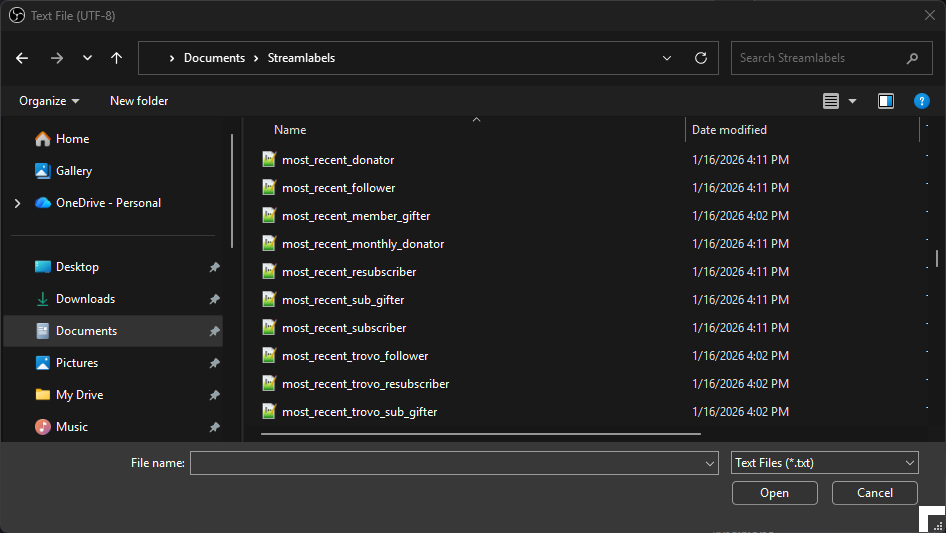Image resolution: width=946 pixels, height=533 pixels.
Task: Go up one folder level
Action: [116, 58]
